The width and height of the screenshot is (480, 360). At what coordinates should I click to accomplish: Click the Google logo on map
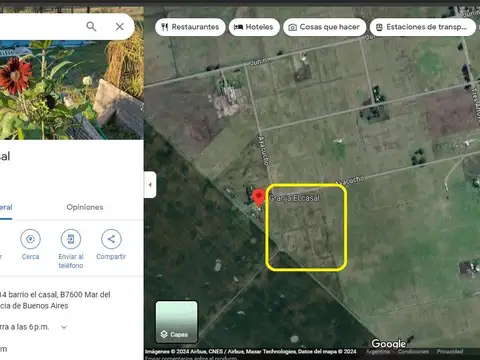tap(389, 343)
